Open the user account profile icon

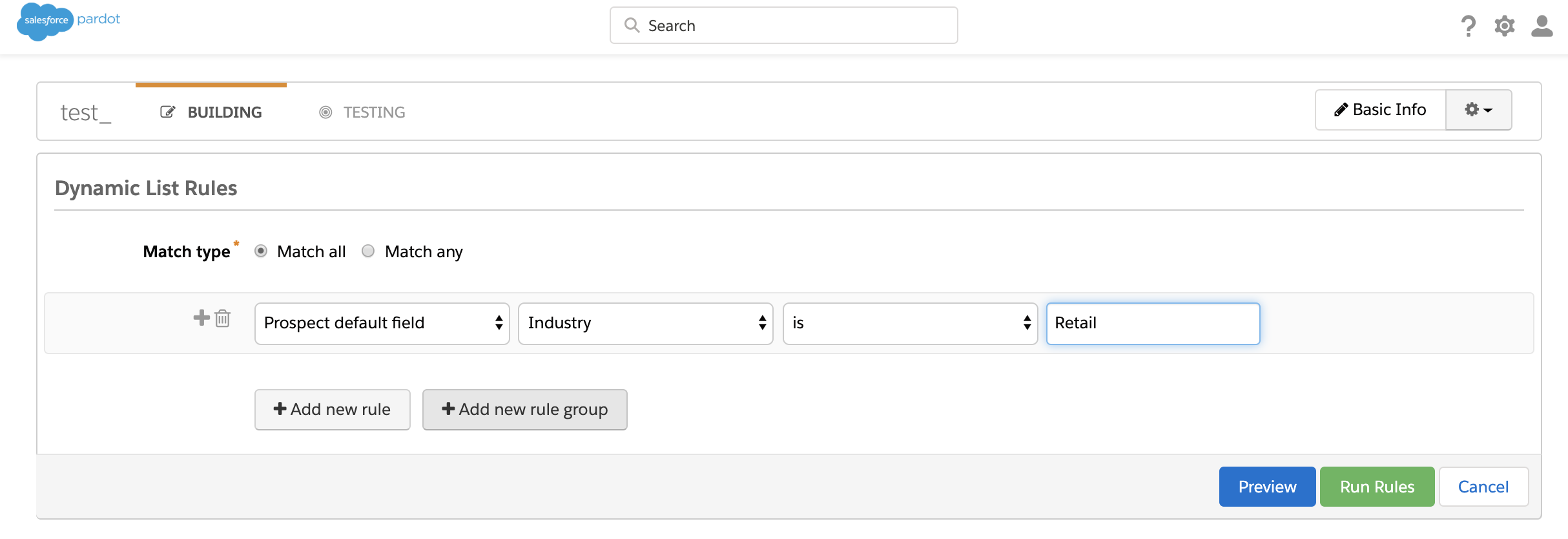pos(1542,26)
